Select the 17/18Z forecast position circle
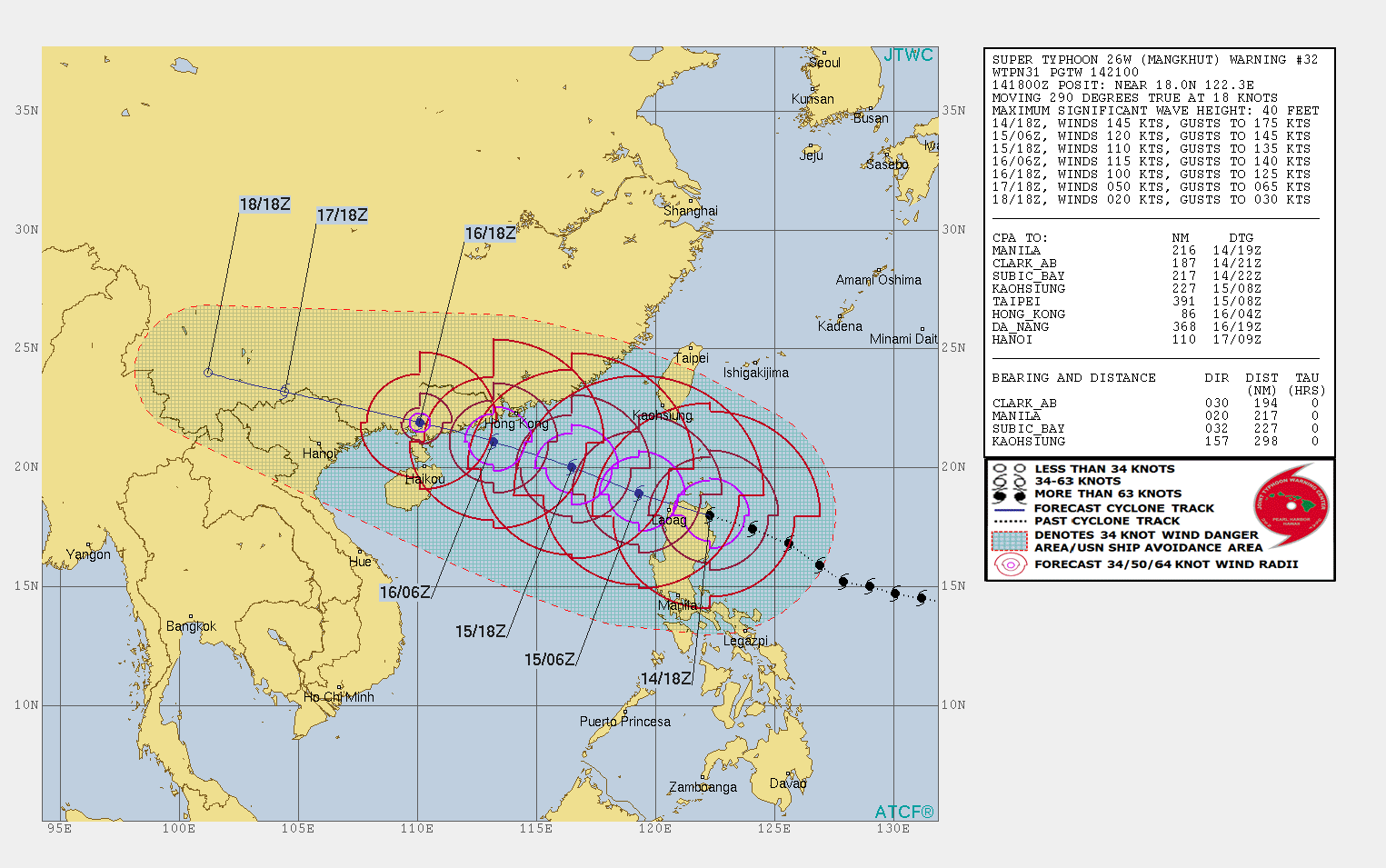1386x868 pixels. pos(284,391)
